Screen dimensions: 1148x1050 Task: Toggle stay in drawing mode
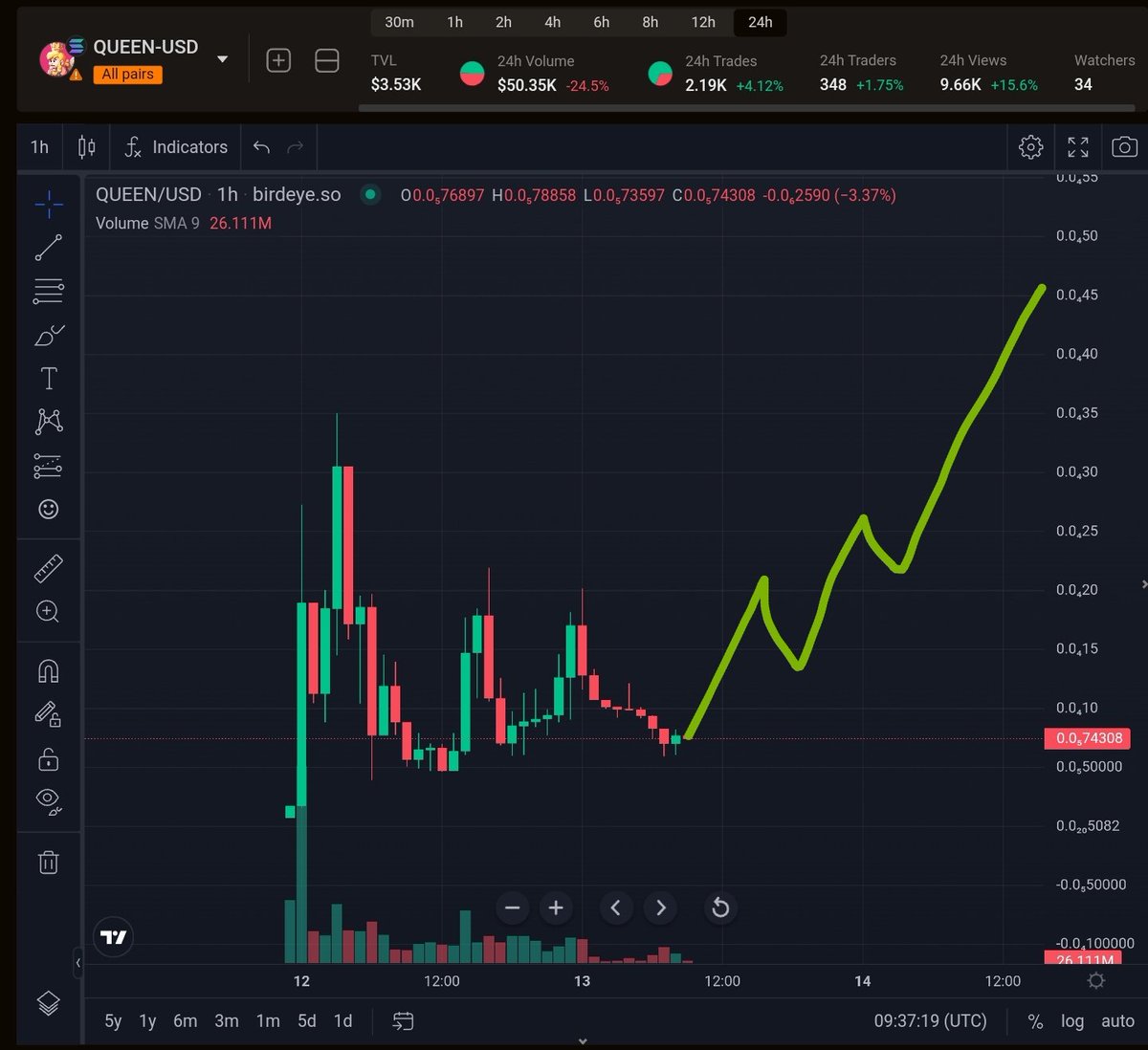(49, 714)
